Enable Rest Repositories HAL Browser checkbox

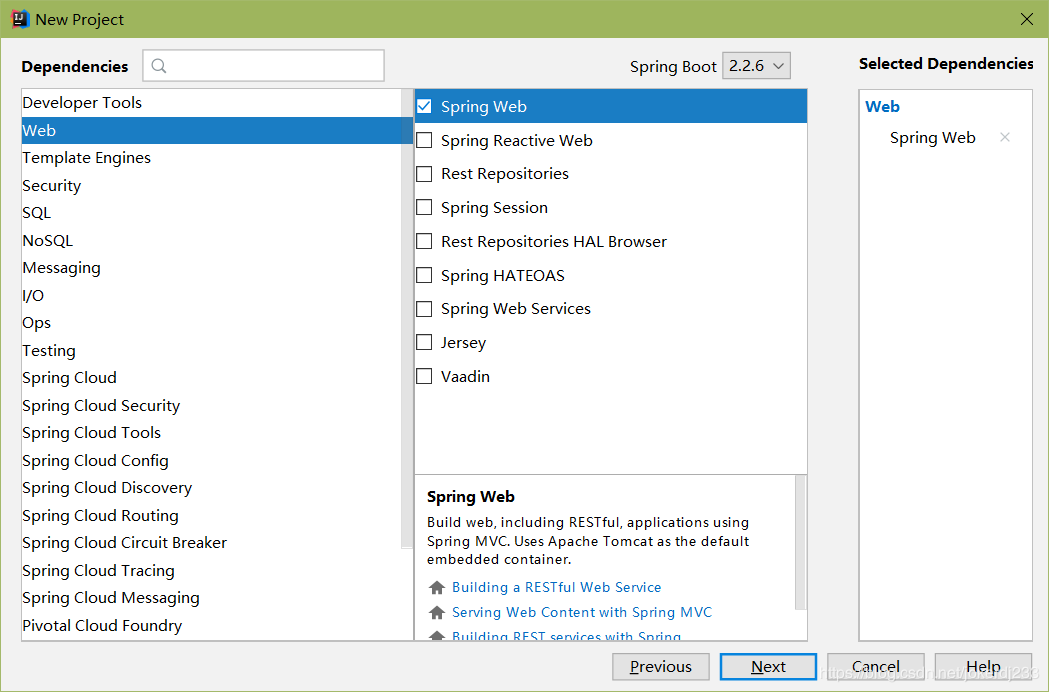pos(424,241)
